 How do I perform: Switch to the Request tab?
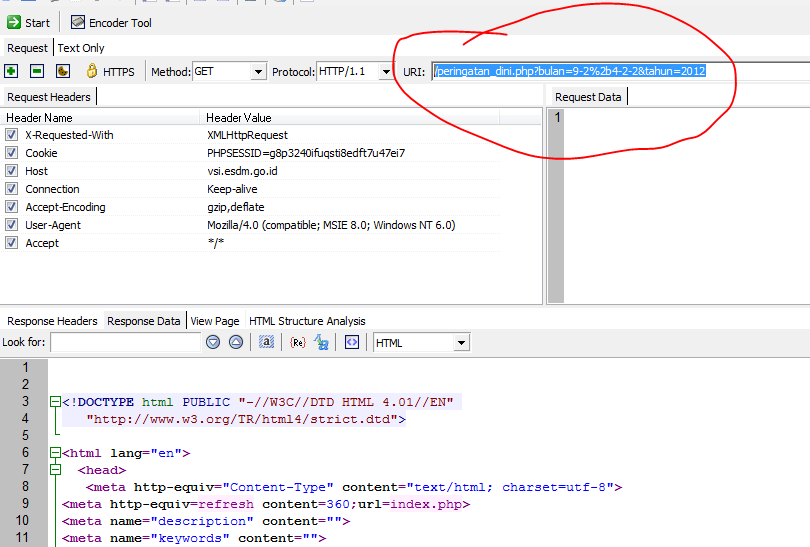click(x=27, y=48)
